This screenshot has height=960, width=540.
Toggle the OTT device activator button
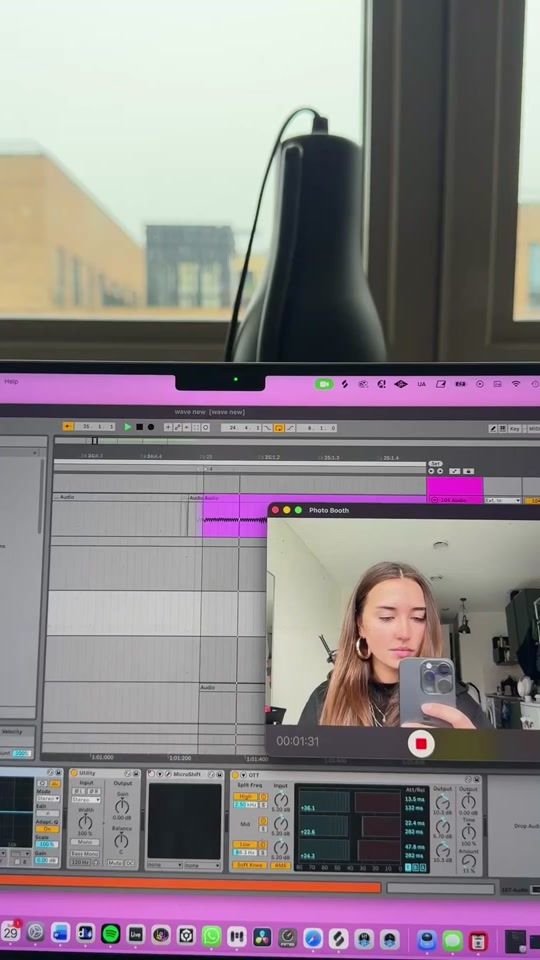click(x=235, y=775)
